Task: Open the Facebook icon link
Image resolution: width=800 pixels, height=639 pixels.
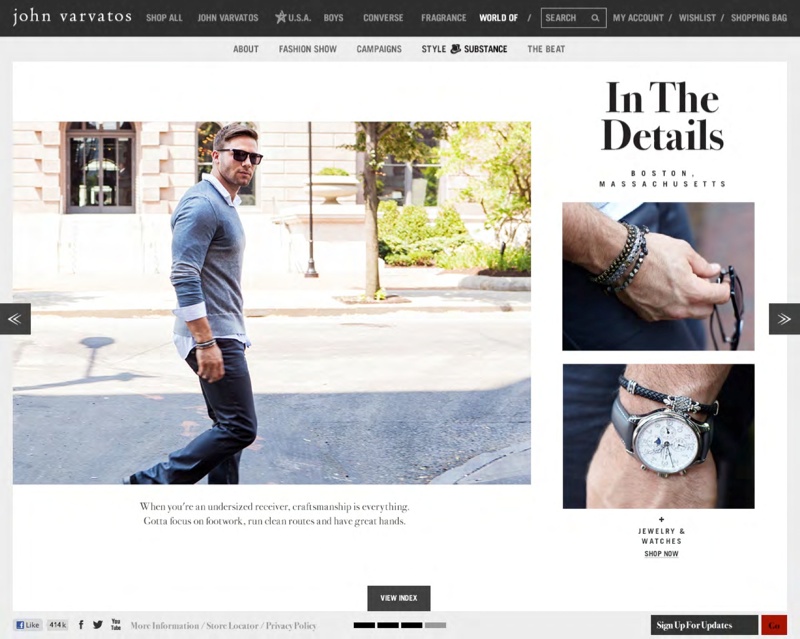Action: (x=81, y=625)
